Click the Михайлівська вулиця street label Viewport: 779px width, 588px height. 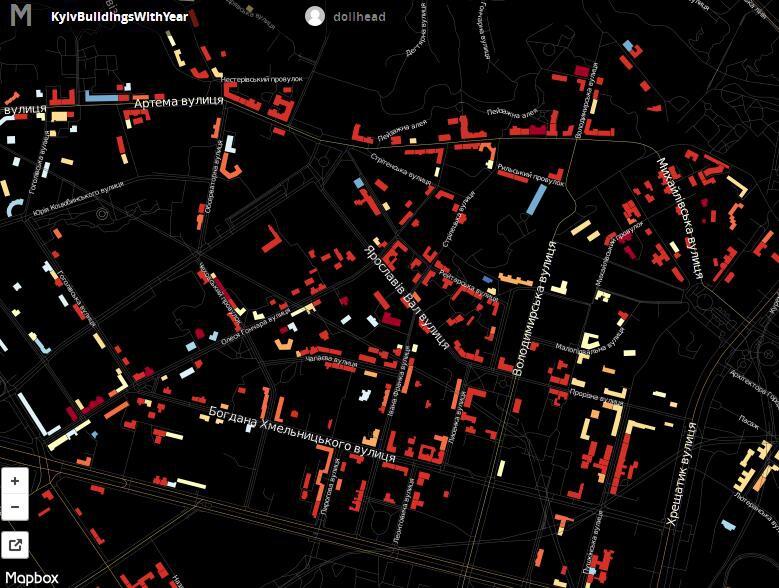click(x=681, y=217)
